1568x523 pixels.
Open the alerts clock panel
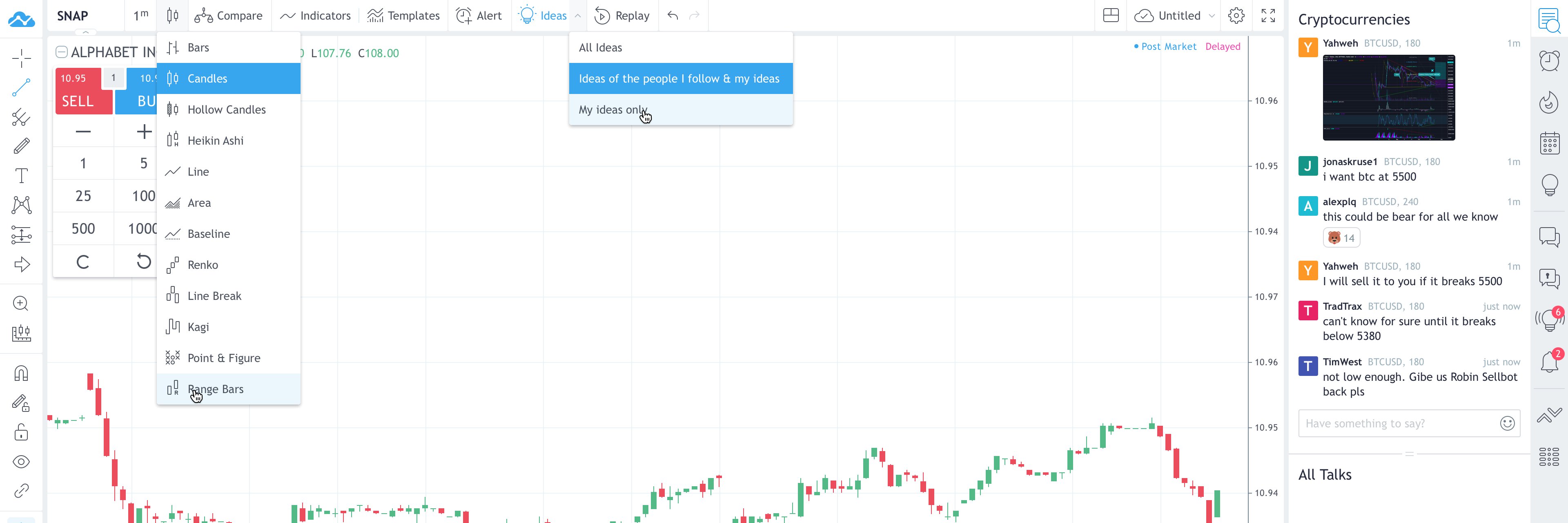(1550, 60)
